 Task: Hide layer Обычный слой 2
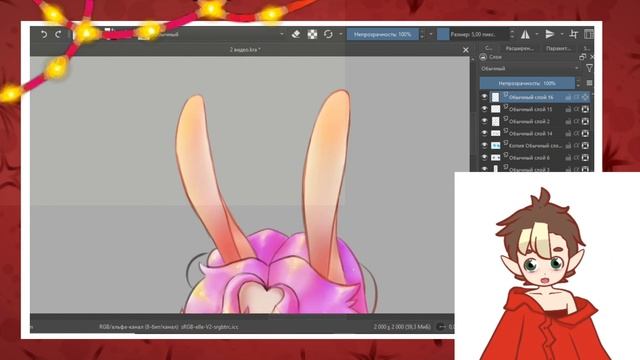tap(484, 121)
